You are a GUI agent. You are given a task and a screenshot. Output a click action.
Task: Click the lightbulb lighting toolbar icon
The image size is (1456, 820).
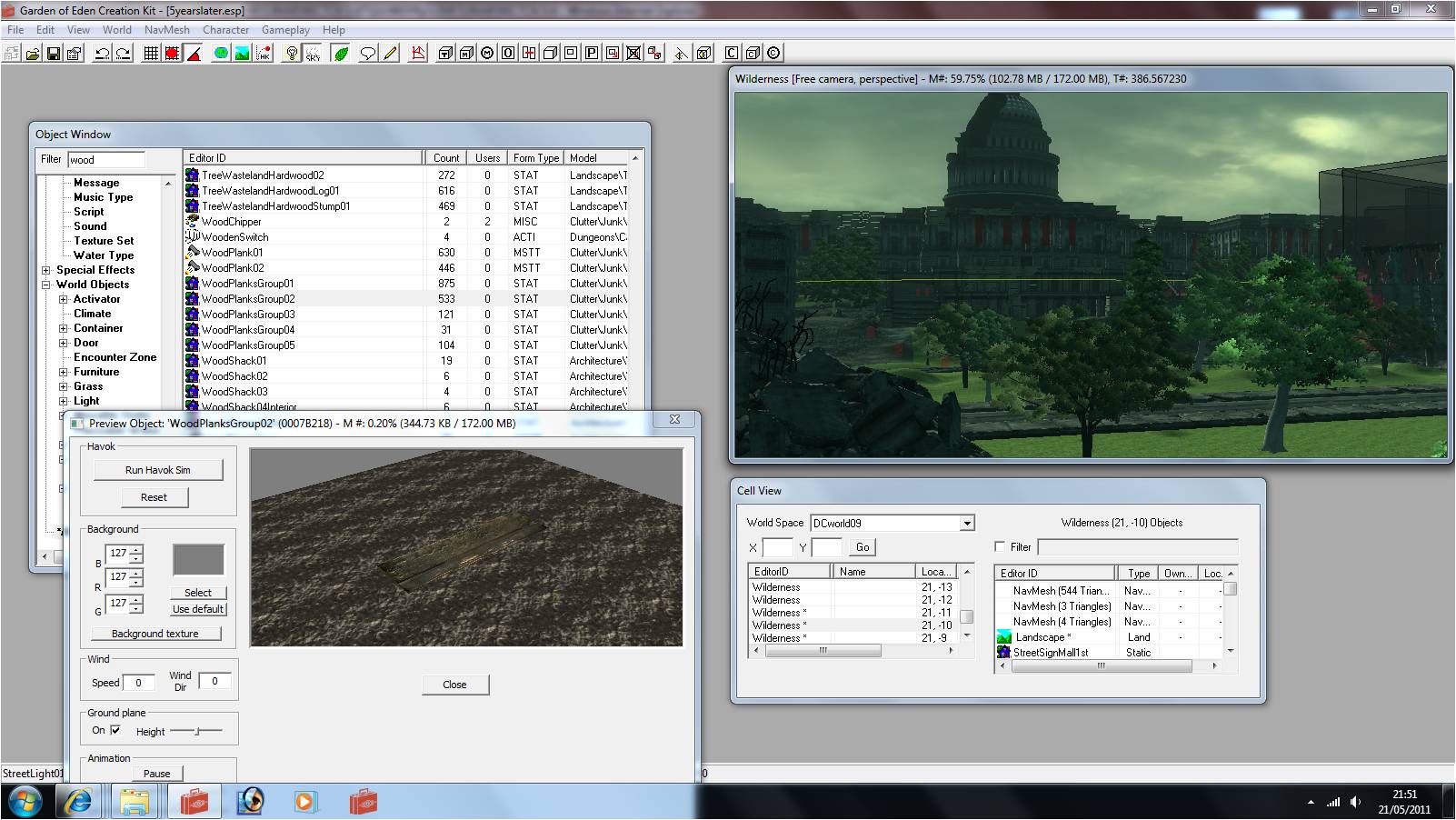tap(291, 54)
